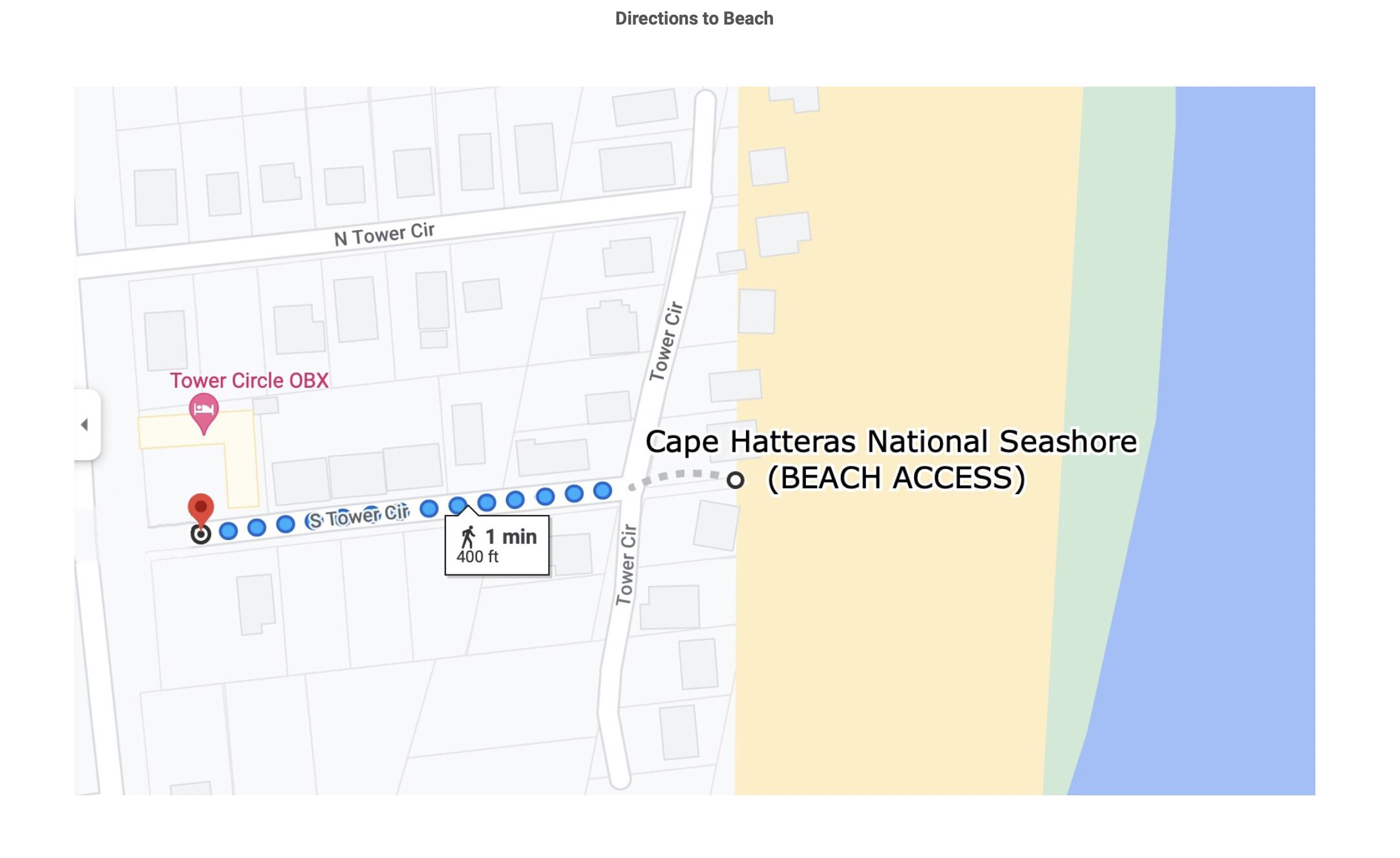This screenshot has width=1400, height=858.
Task: Click the last blue route dot near Tower Cir
Action: (x=602, y=490)
